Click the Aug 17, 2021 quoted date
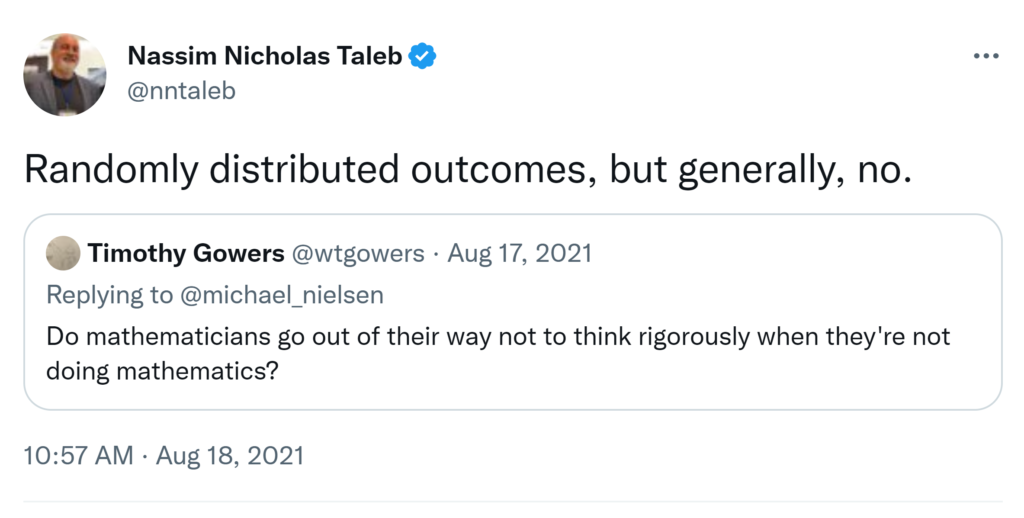This screenshot has height=518, width=1024. click(519, 254)
